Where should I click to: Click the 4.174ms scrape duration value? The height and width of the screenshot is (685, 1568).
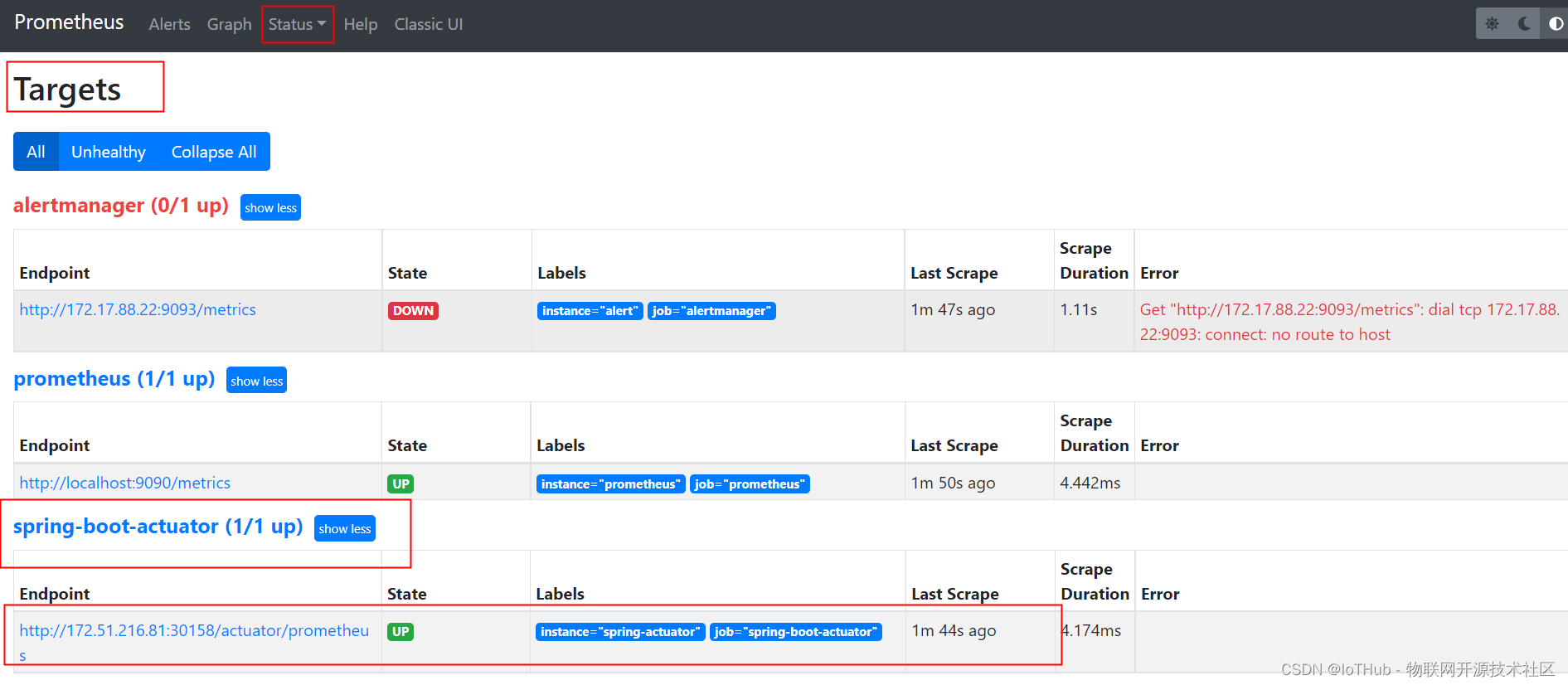(x=1091, y=630)
